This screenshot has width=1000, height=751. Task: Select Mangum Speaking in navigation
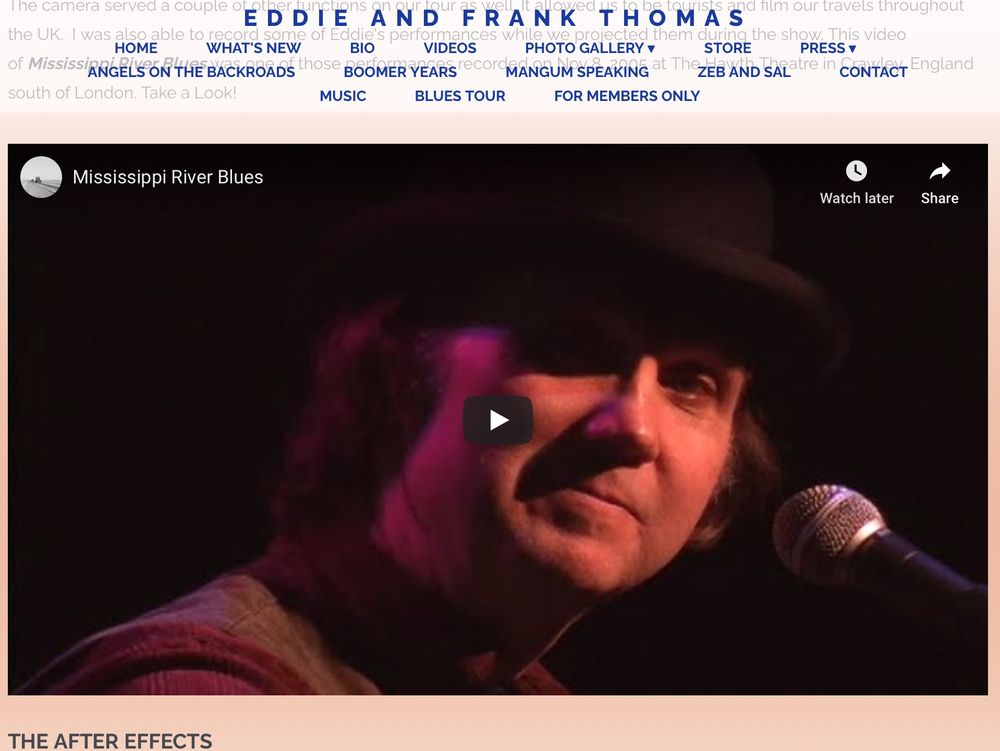(577, 72)
